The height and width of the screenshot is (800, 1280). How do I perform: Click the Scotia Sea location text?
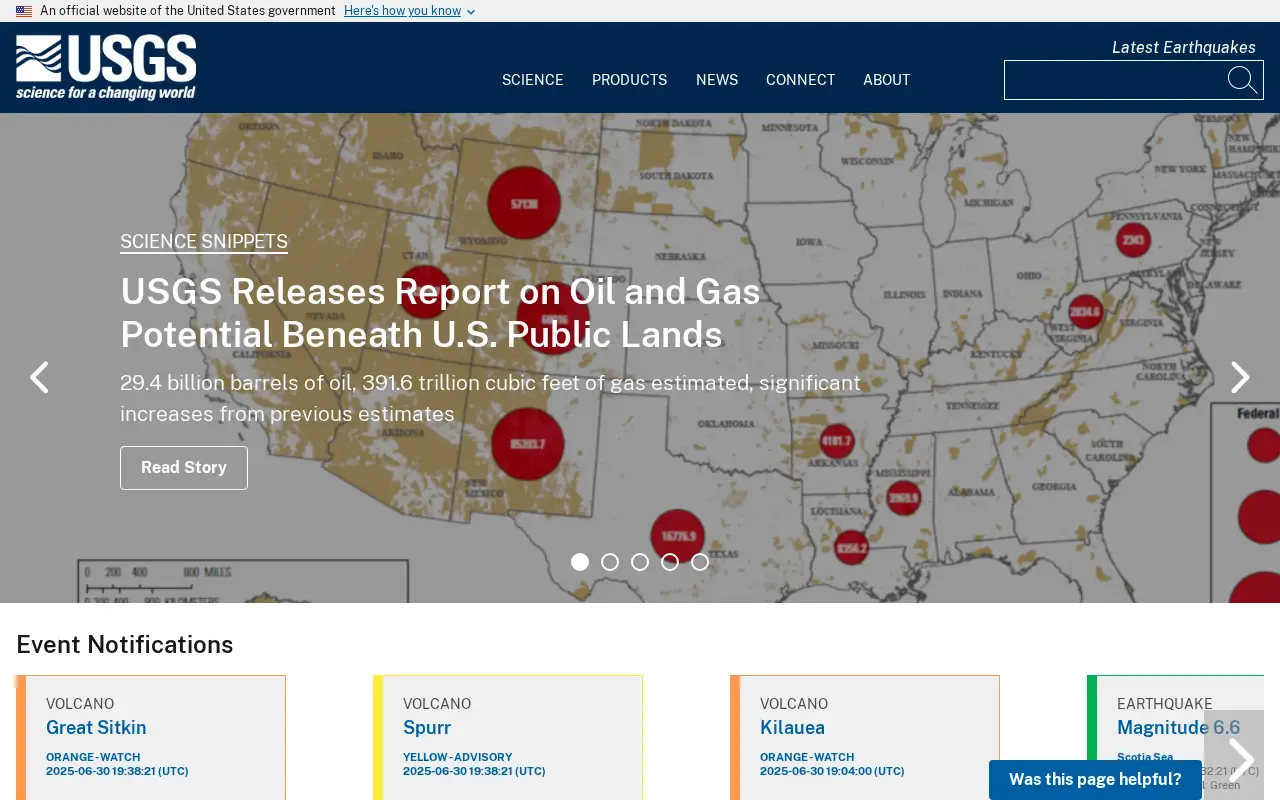point(1145,757)
